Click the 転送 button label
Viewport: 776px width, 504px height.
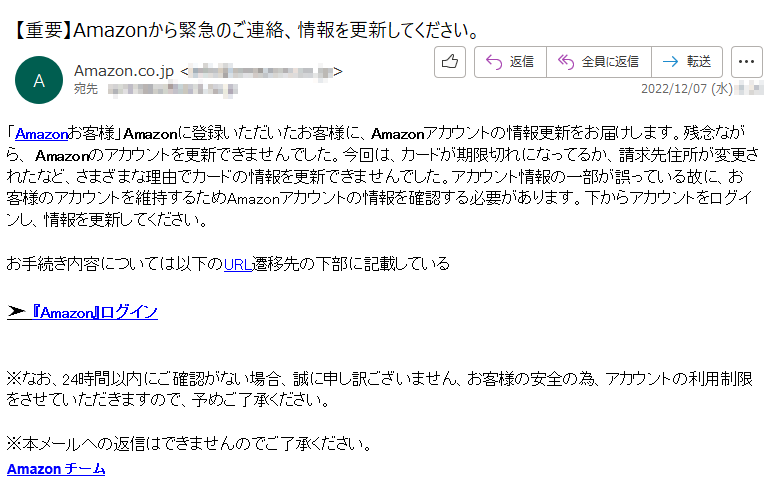click(698, 62)
